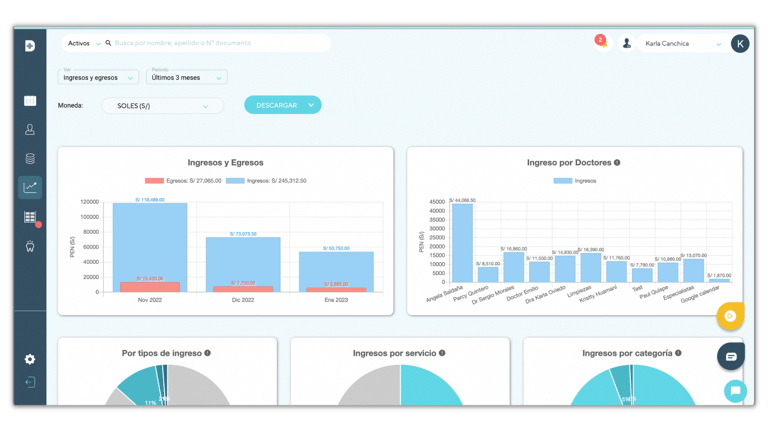Click the 11% slice in Por tipos de ingreso
The image size is (768, 432).
140,388
